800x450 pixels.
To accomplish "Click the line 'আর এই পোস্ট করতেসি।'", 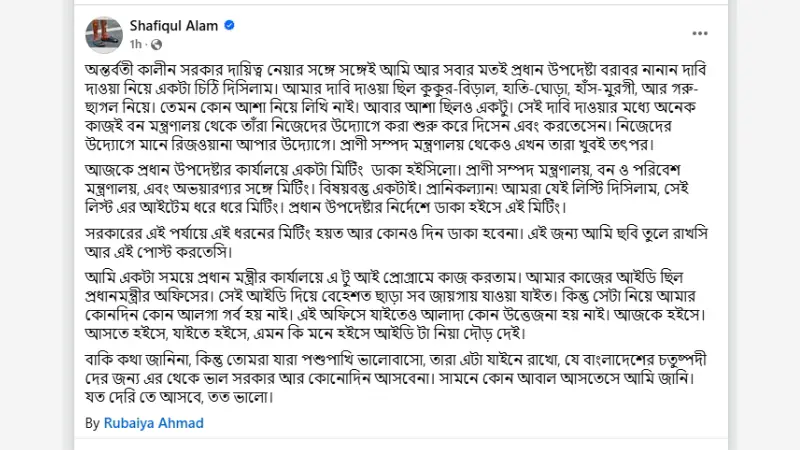I will [159, 252].
